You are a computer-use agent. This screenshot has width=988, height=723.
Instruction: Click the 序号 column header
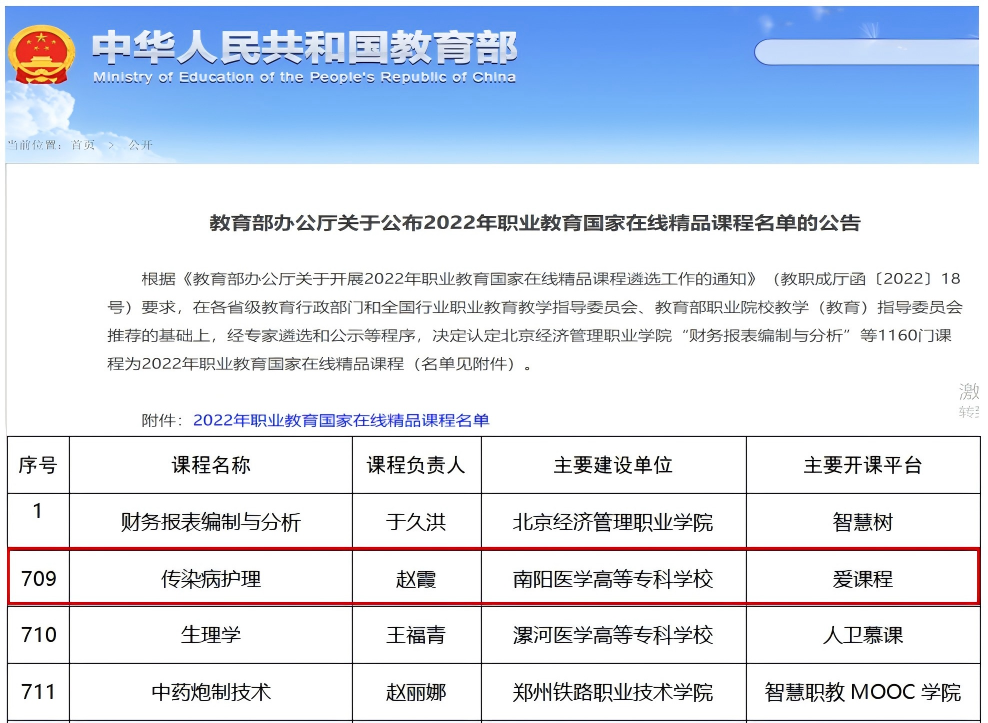38,465
